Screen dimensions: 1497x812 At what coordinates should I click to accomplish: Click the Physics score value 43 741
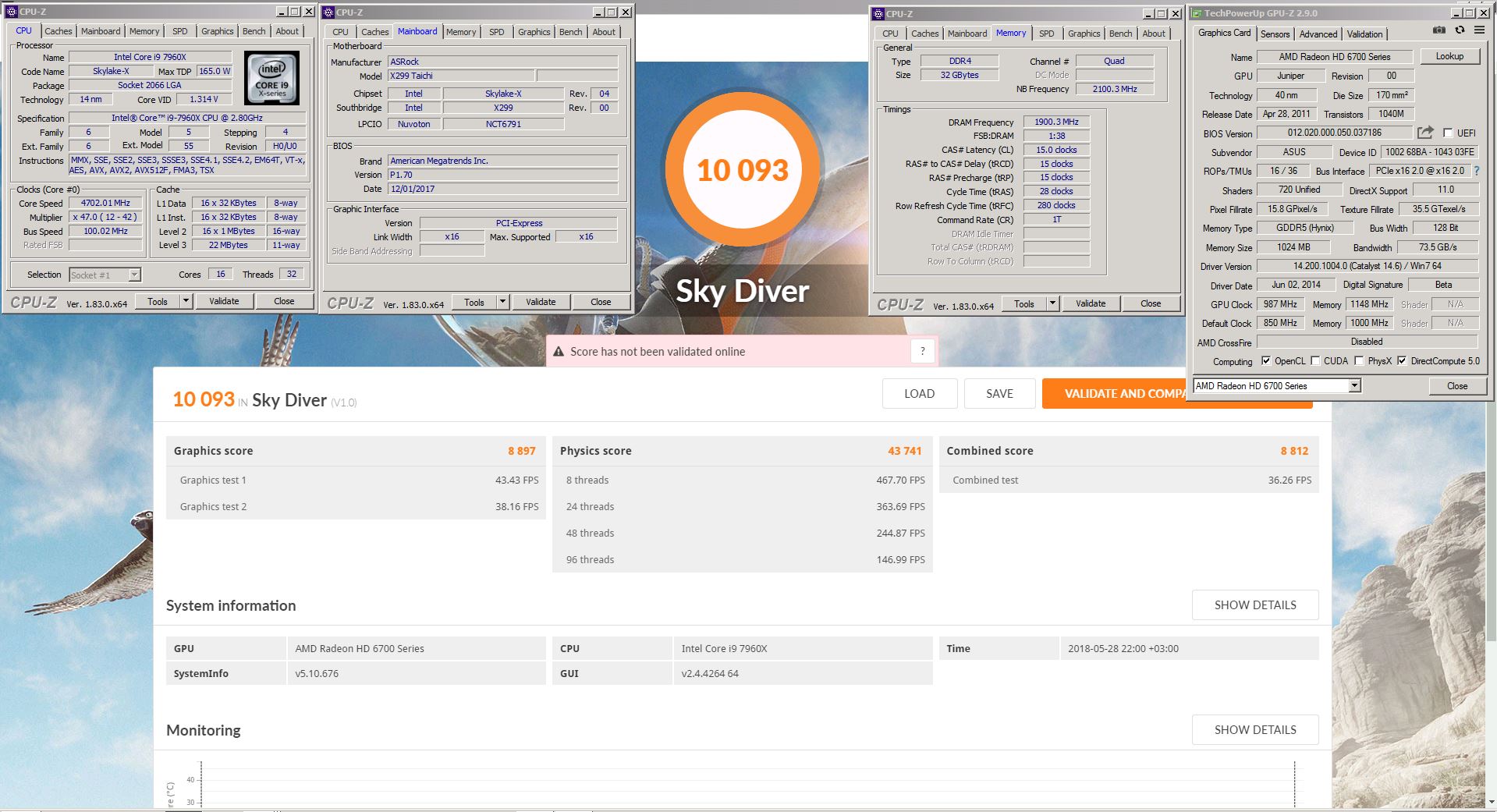coord(904,451)
